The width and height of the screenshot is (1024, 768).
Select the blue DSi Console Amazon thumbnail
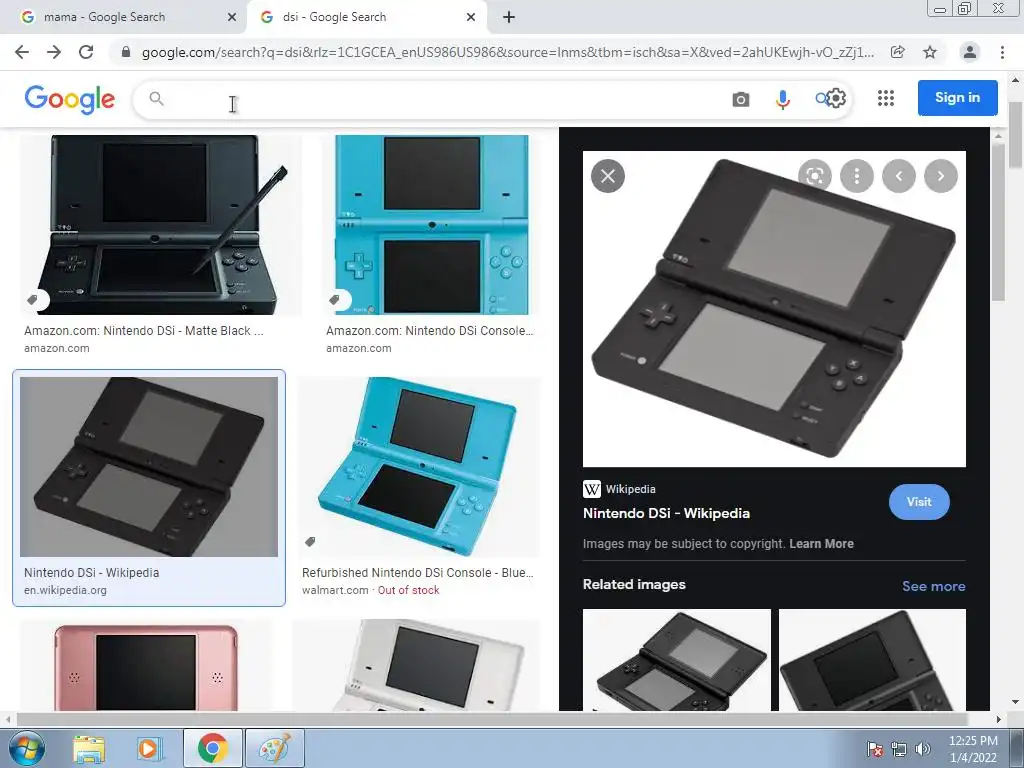click(x=432, y=225)
